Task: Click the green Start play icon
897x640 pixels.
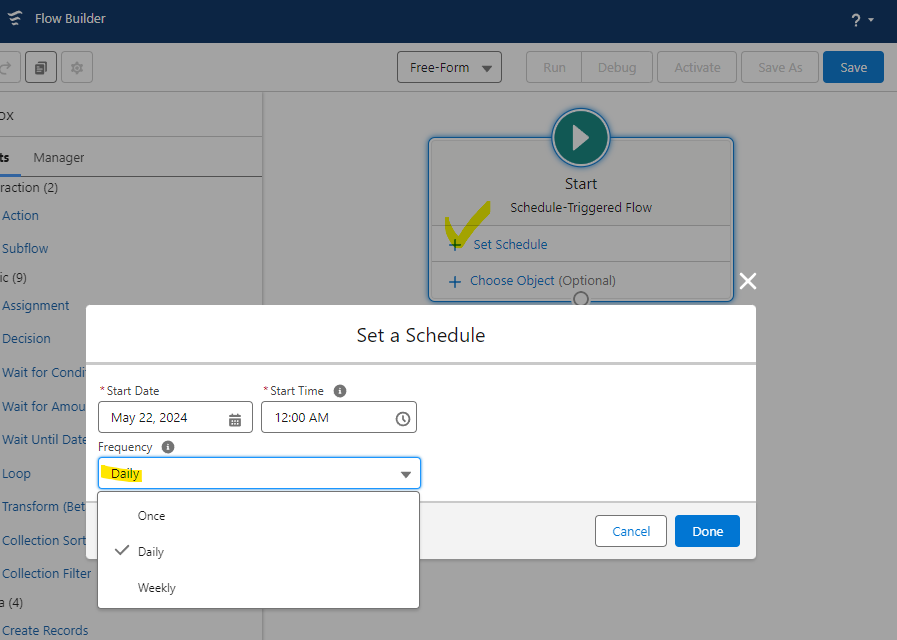Action: coord(581,138)
